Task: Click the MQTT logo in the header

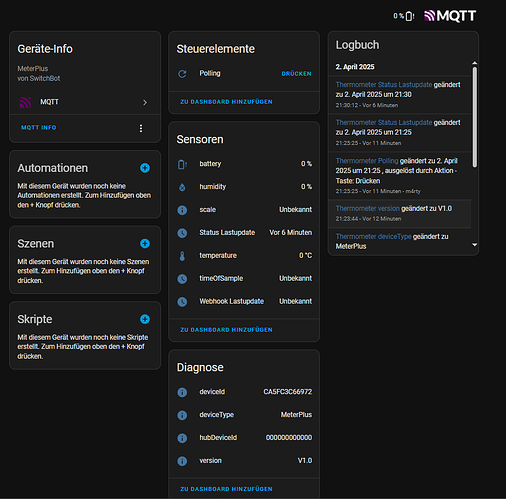Action: pos(450,16)
